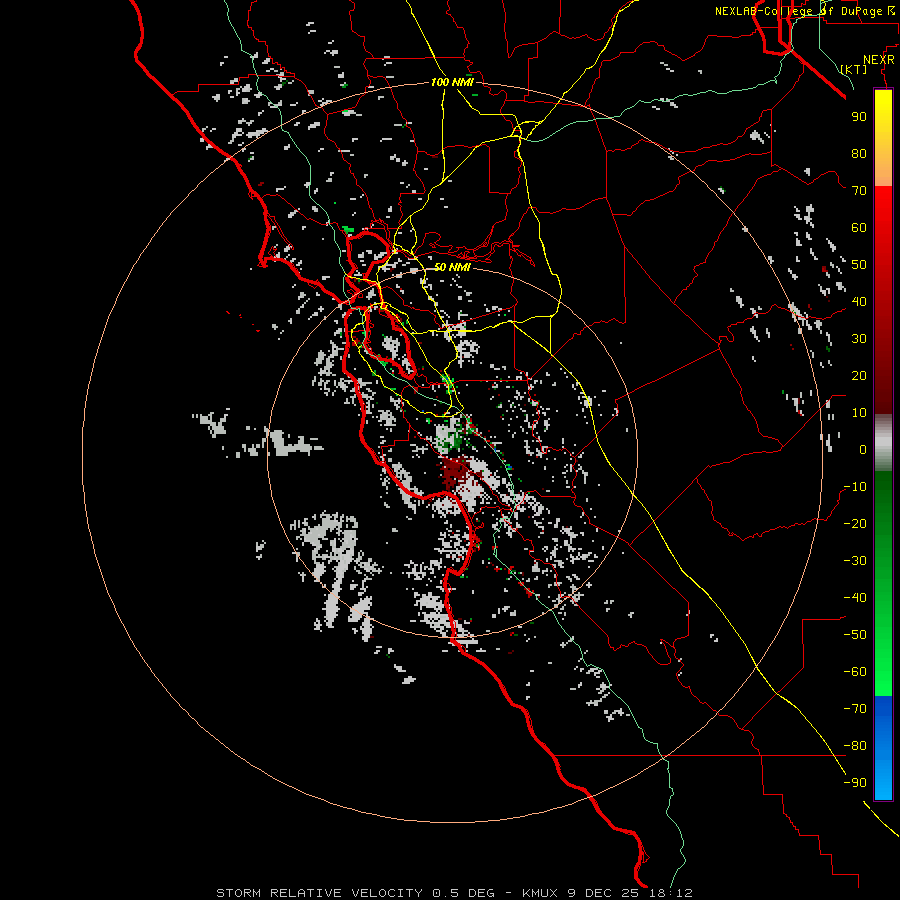The image size is (900, 900).
Task: Click the 70 value on the velocity scale
Action: click(859, 191)
